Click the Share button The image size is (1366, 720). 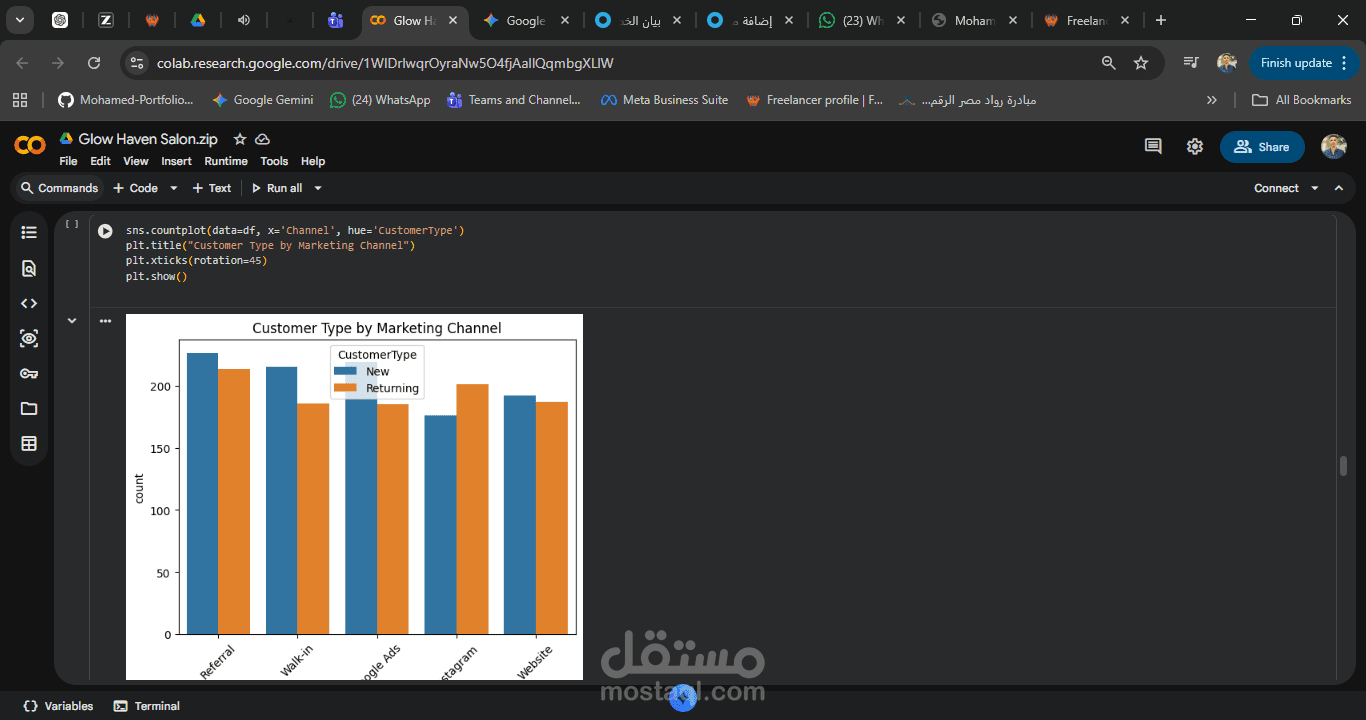tap(1262, 146)
